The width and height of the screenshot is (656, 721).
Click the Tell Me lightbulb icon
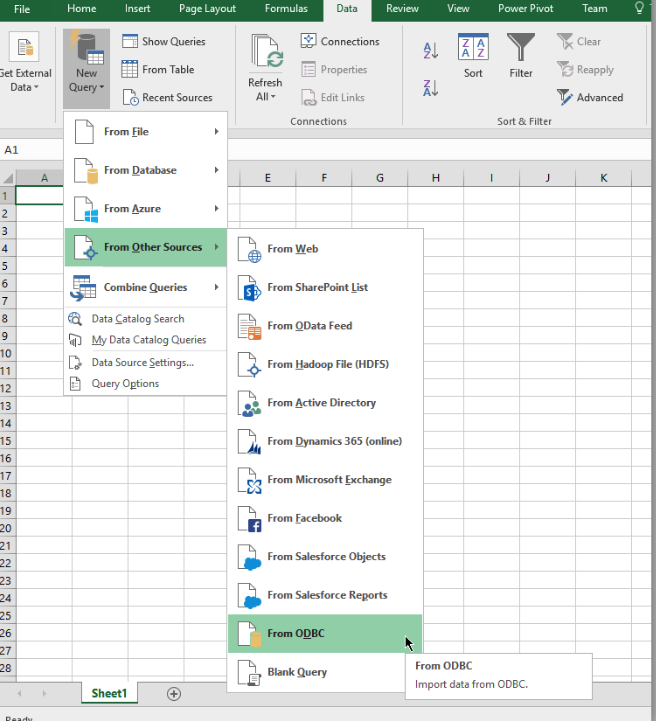pyautogui.click(x=639, y=8)
